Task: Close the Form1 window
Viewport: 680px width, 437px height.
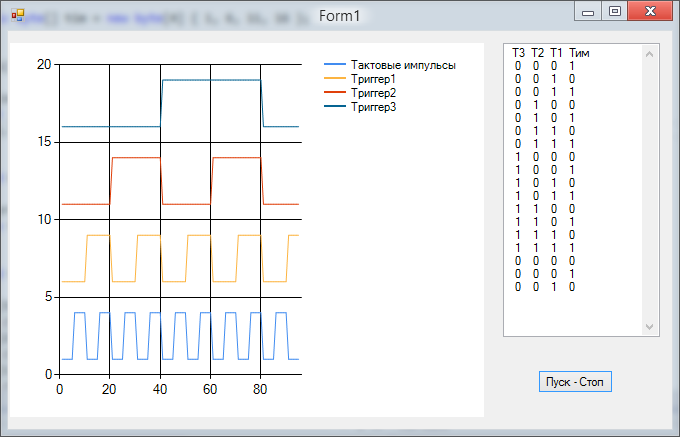Action: 650,12
